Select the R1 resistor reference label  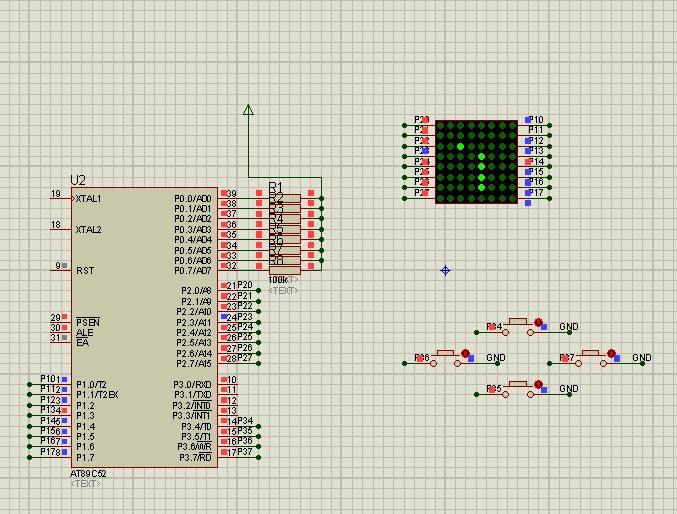[x=275, y=187]
